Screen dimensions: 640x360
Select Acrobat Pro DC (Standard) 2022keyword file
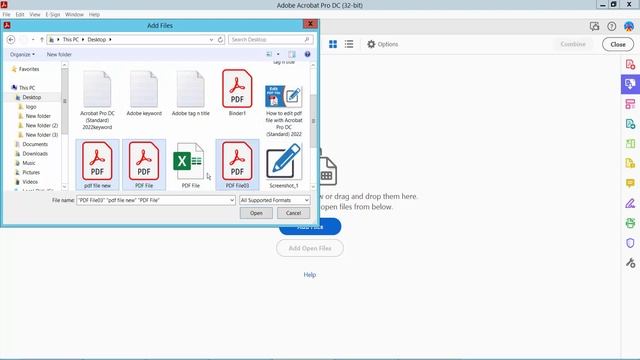[97, 89]
